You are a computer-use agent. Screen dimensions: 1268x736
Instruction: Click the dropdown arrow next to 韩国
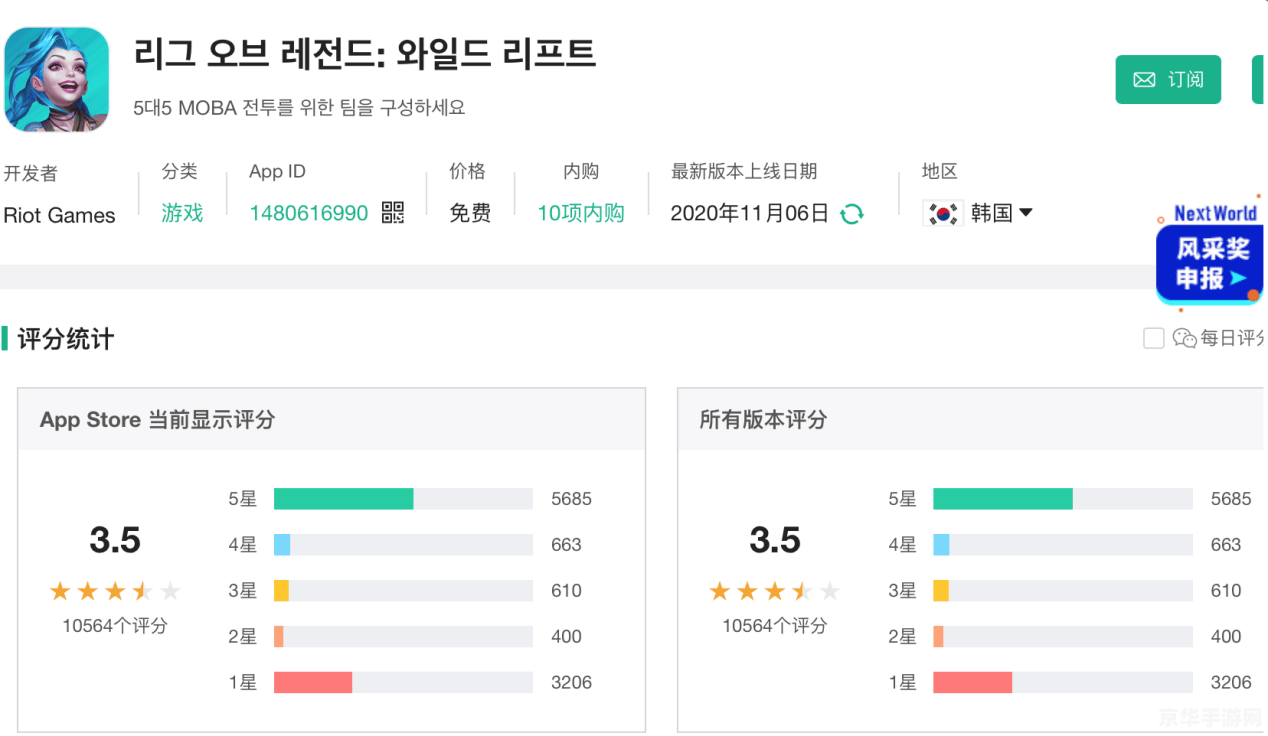click(x=1026, y=212)
